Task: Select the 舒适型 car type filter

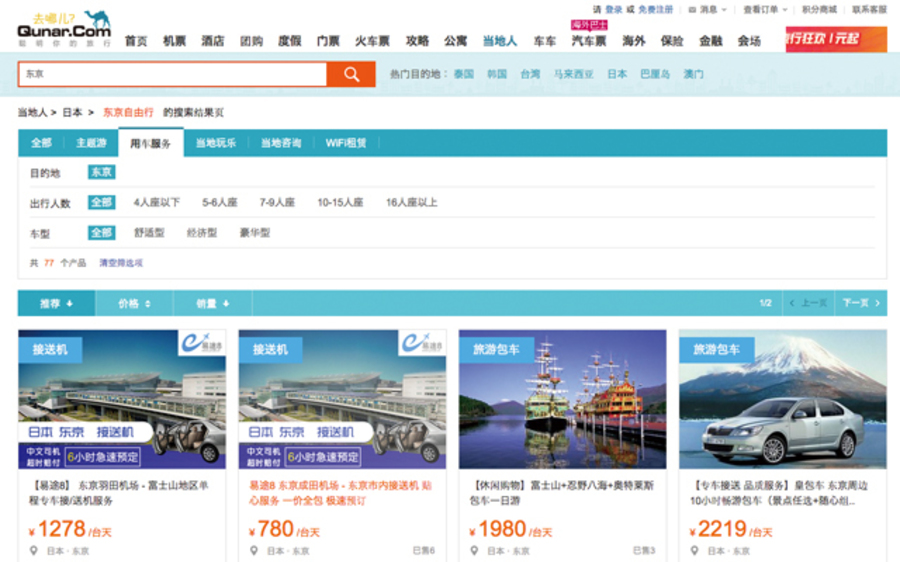Action: tap(149, 233)
